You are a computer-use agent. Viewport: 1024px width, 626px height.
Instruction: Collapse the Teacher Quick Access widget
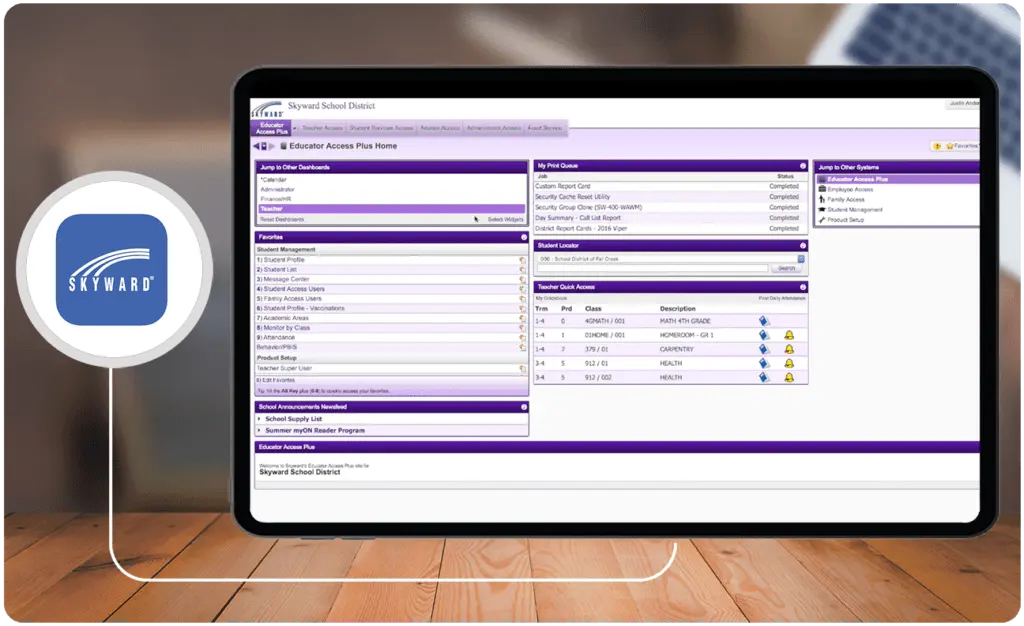coord(803,287)
